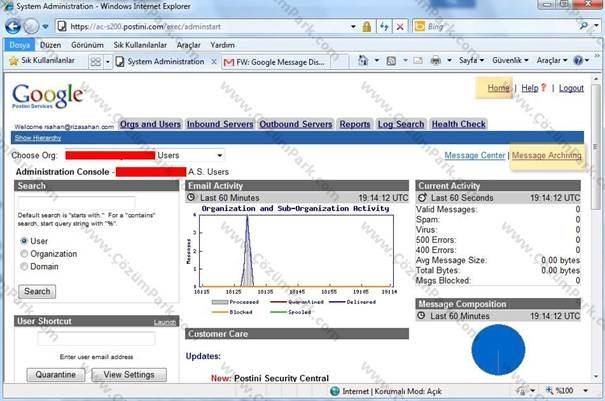
Task: Click the Print toolbar icon
Action: pyautogui.click(x=436, y=61)
